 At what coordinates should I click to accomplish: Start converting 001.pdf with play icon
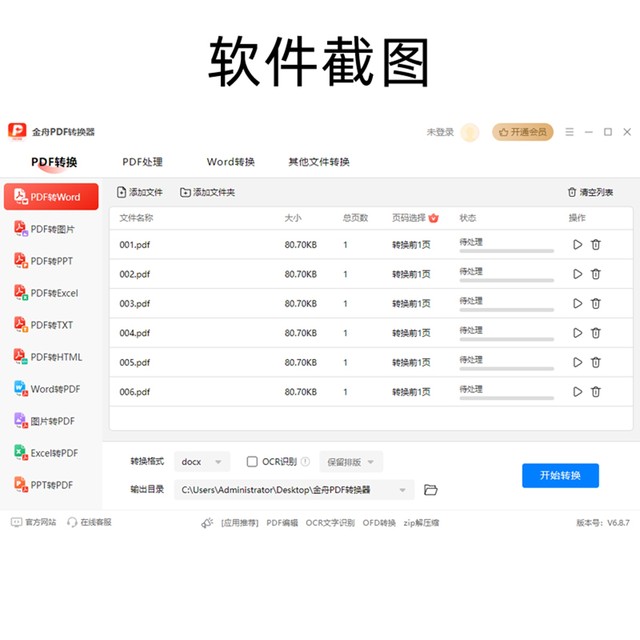(x=577, y=244)
